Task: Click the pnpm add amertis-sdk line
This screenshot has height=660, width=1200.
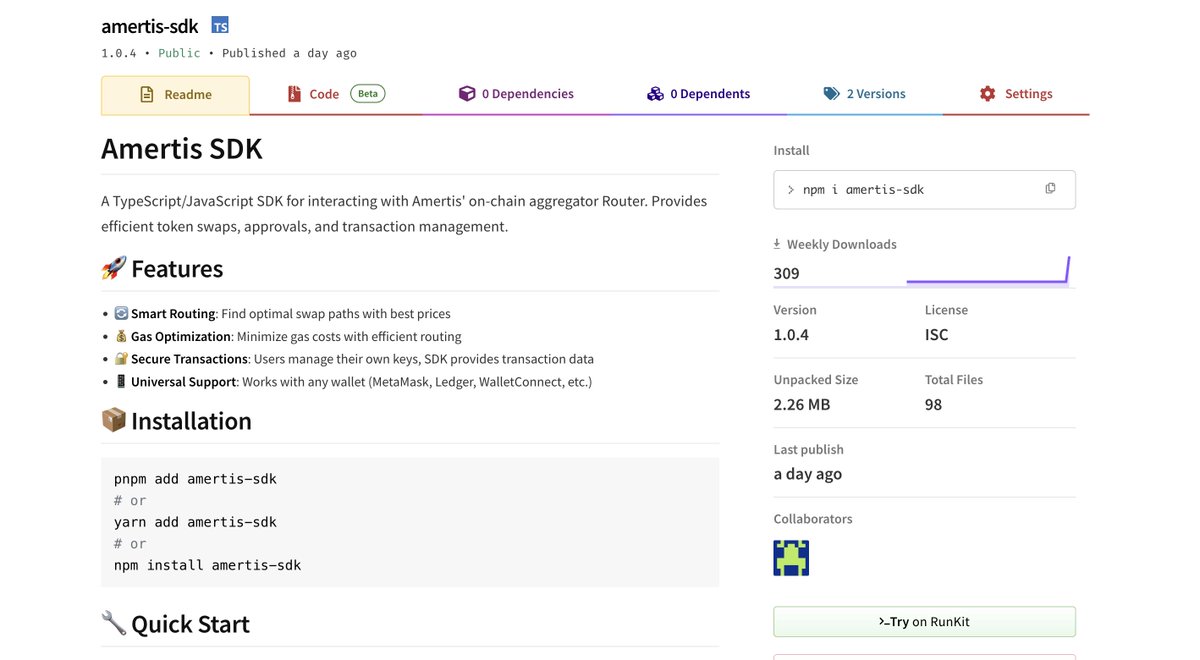Action: [195, 479]
